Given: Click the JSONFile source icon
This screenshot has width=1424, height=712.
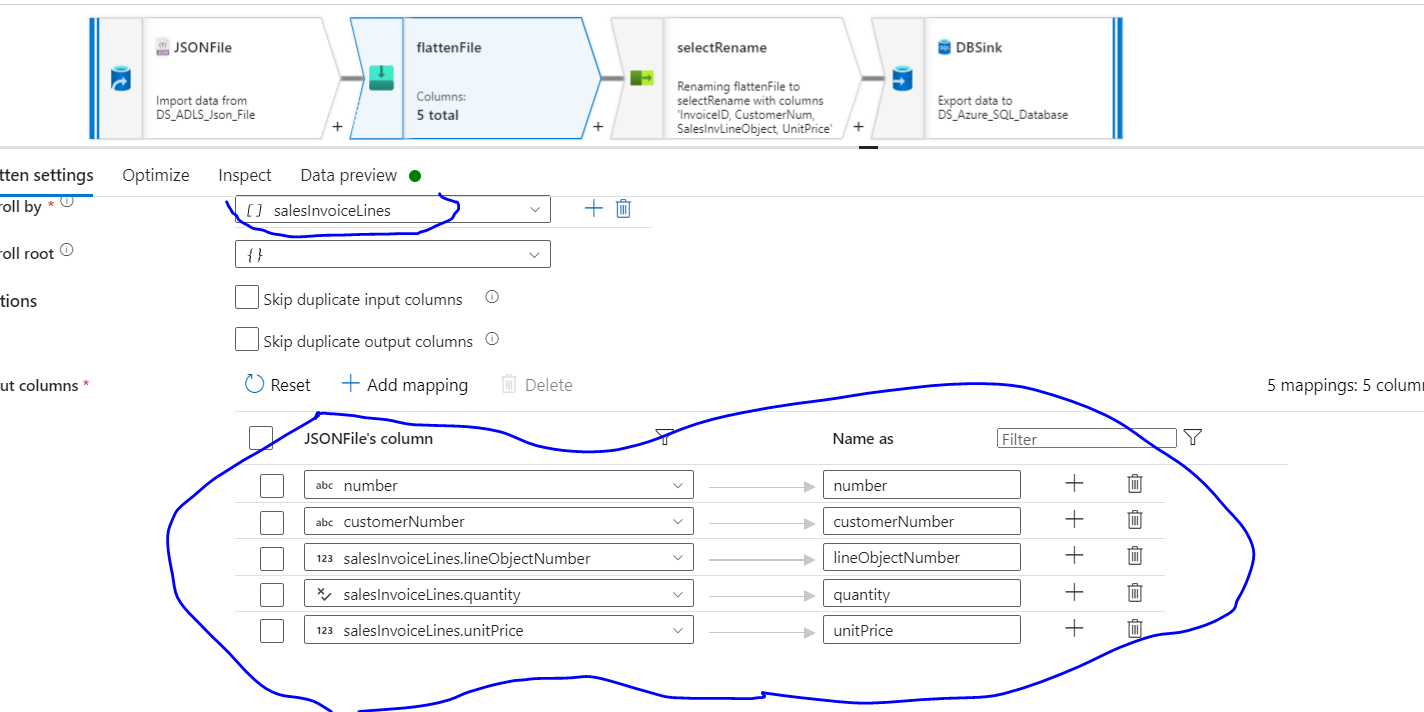Looking at the screenshot, I should pyautogui.click(x=121, y=77).
